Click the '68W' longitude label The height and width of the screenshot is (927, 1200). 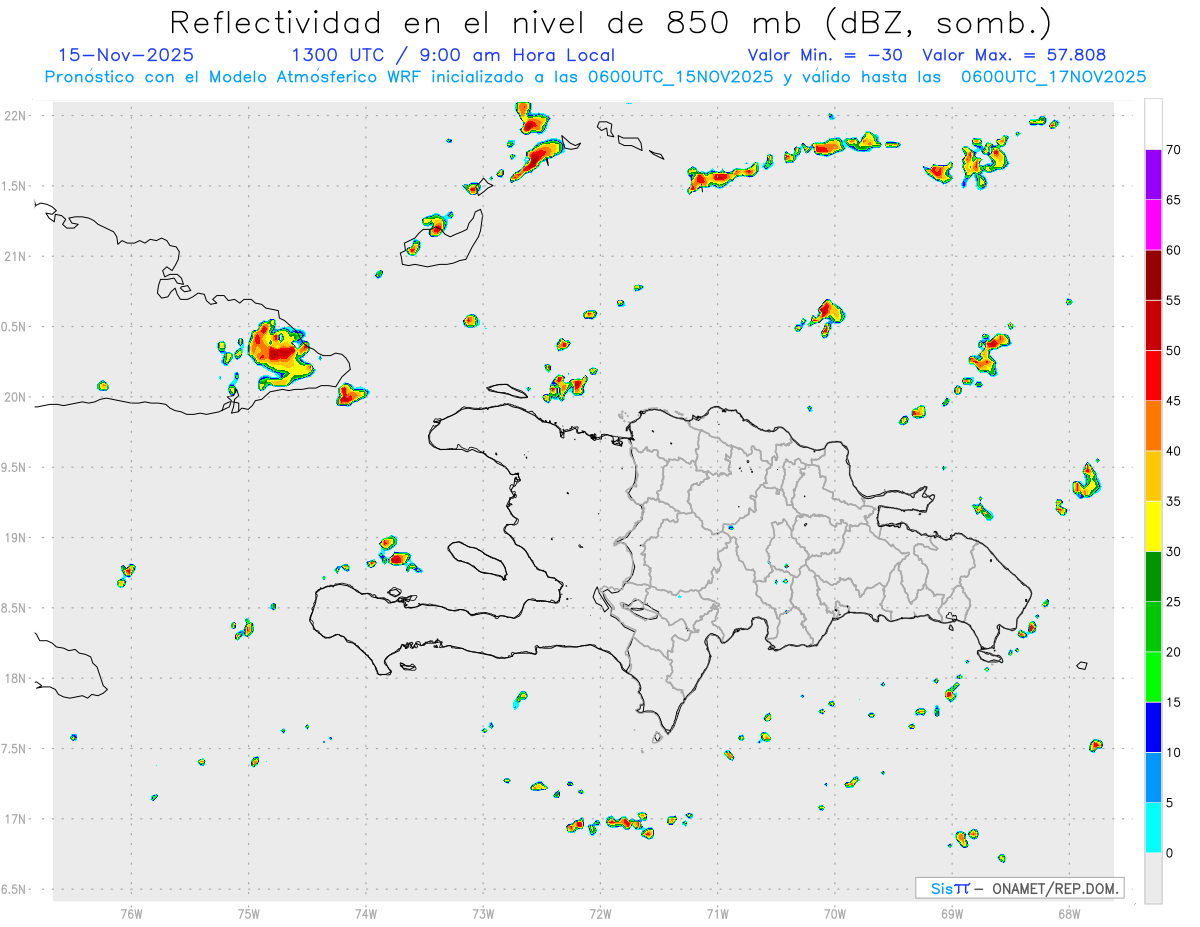tap(1069, 913)
